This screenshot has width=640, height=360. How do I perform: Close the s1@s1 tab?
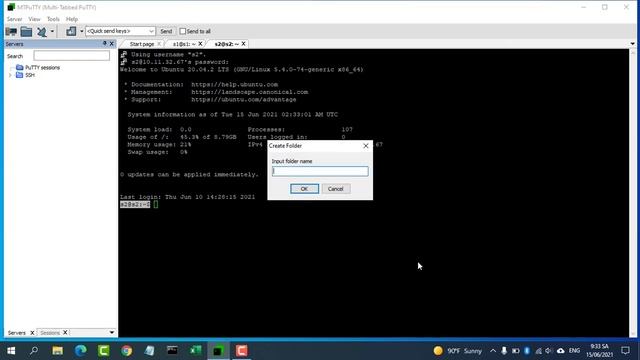pyautogui.click(x=200, y=44)
